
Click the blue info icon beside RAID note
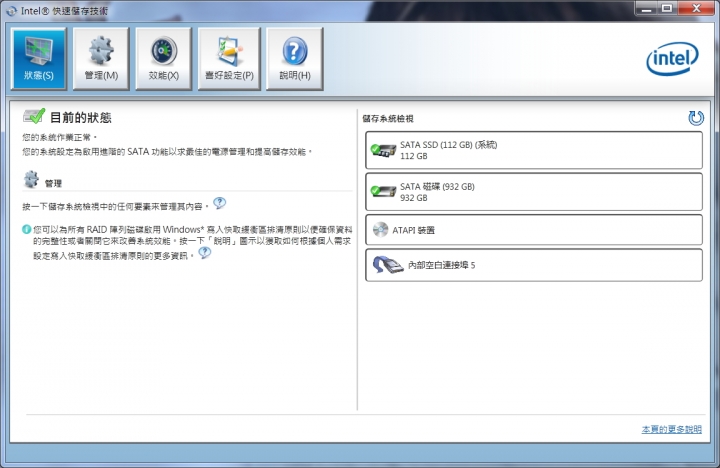27,229
